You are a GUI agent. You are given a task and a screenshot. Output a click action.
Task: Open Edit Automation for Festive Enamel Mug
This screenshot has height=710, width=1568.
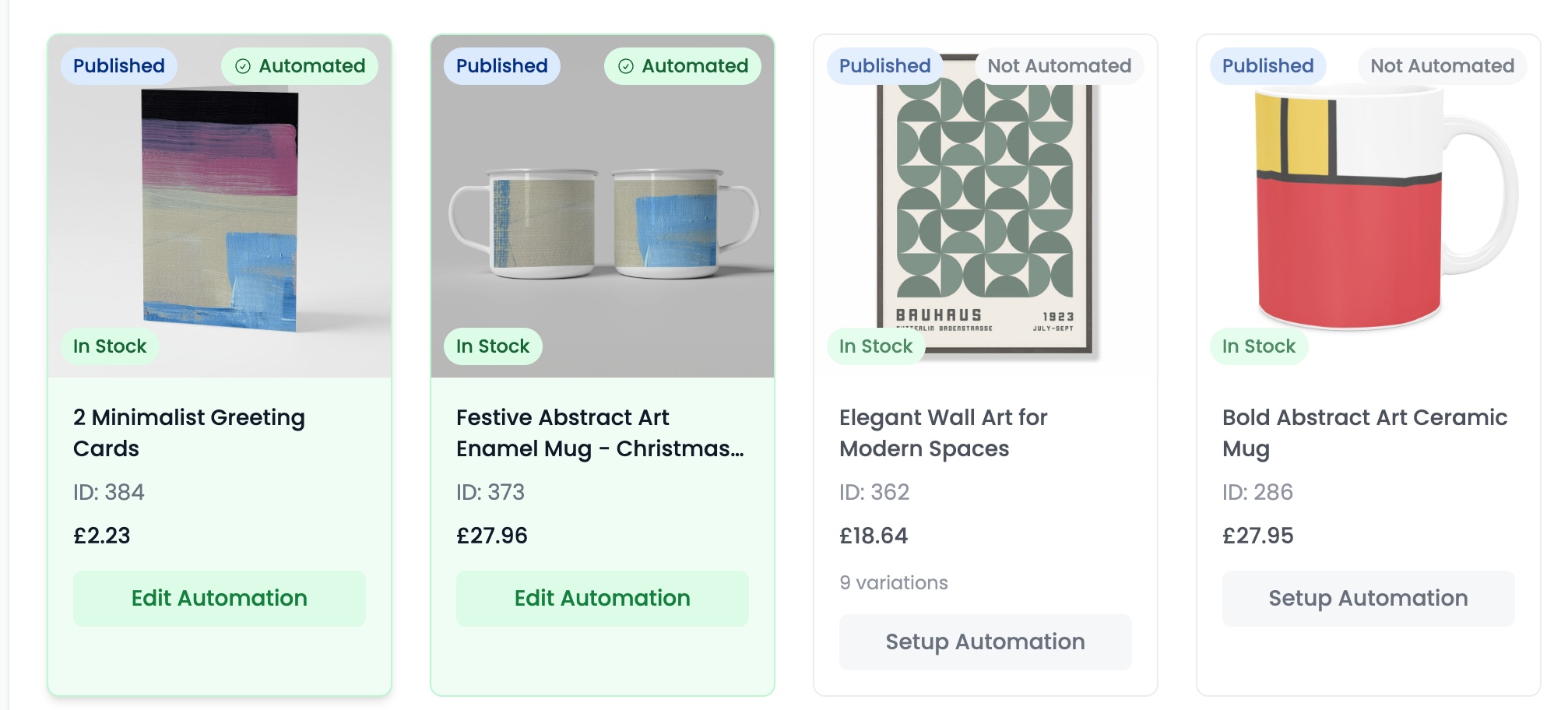(603, 598)
